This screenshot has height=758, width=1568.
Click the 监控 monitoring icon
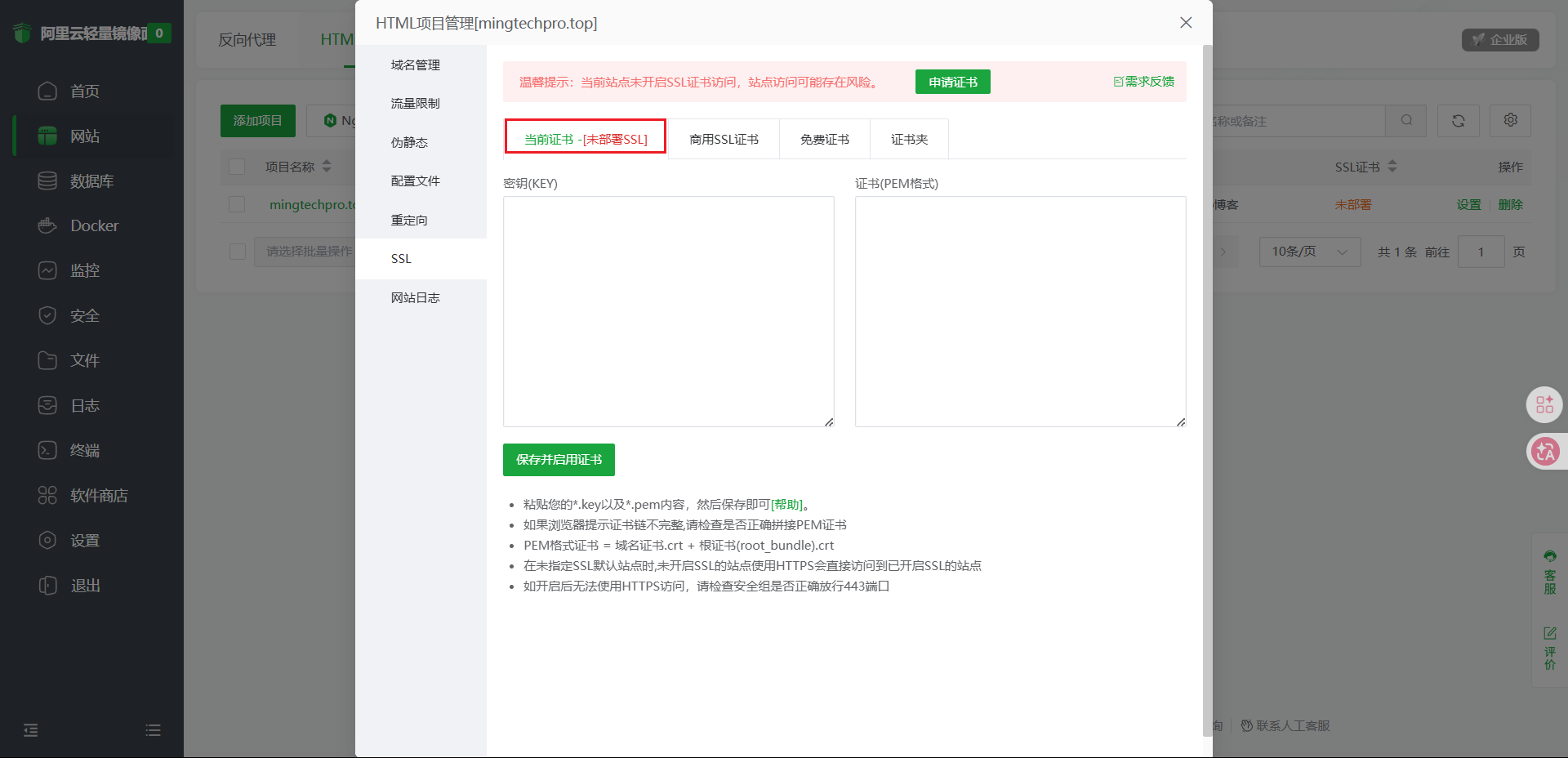point(47,270)
